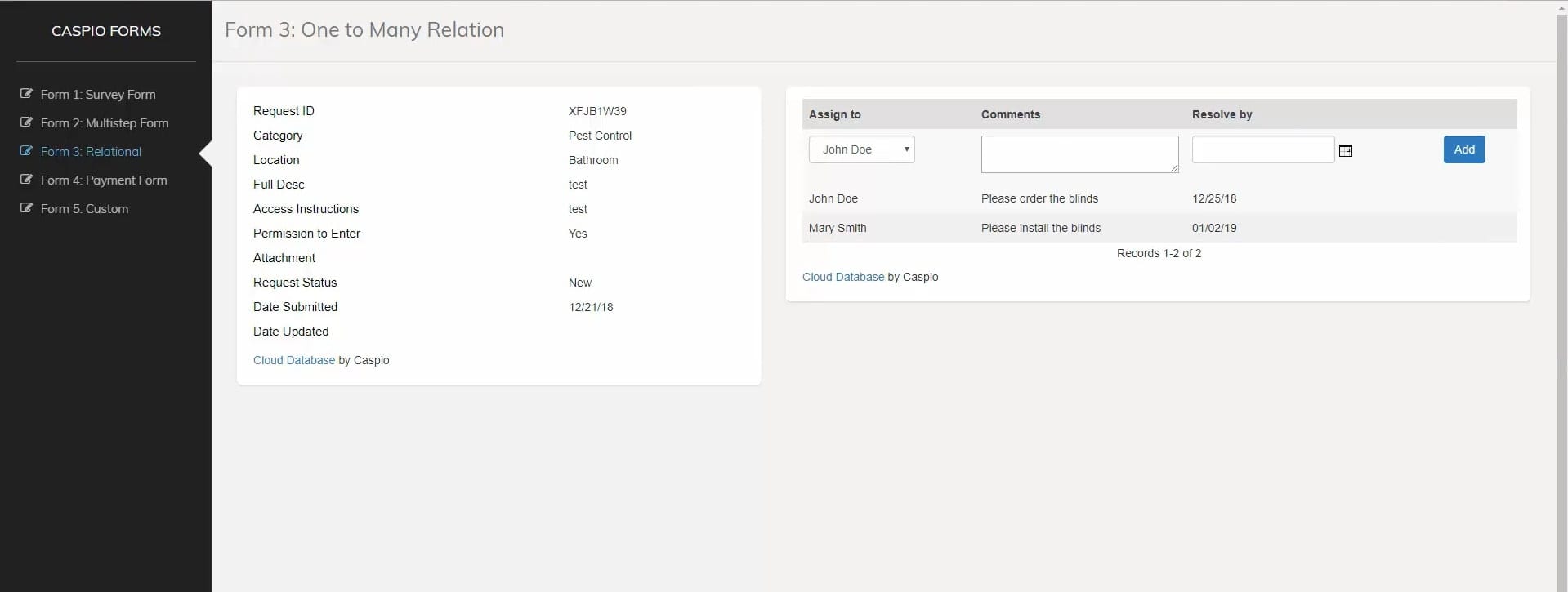The image size is (1568, 592).
Task: Go to Form 2: Multistep Form
Action: point(105,123)
